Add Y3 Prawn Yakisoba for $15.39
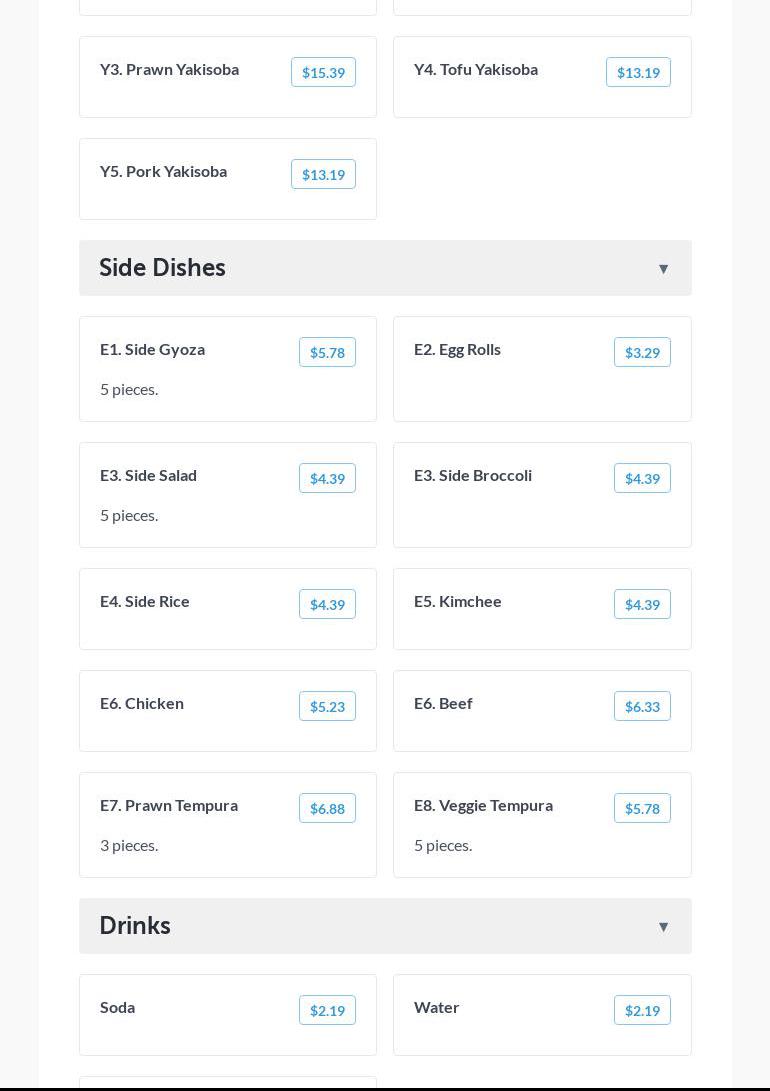Screen dimensions: 770x1091 [323, 72]
